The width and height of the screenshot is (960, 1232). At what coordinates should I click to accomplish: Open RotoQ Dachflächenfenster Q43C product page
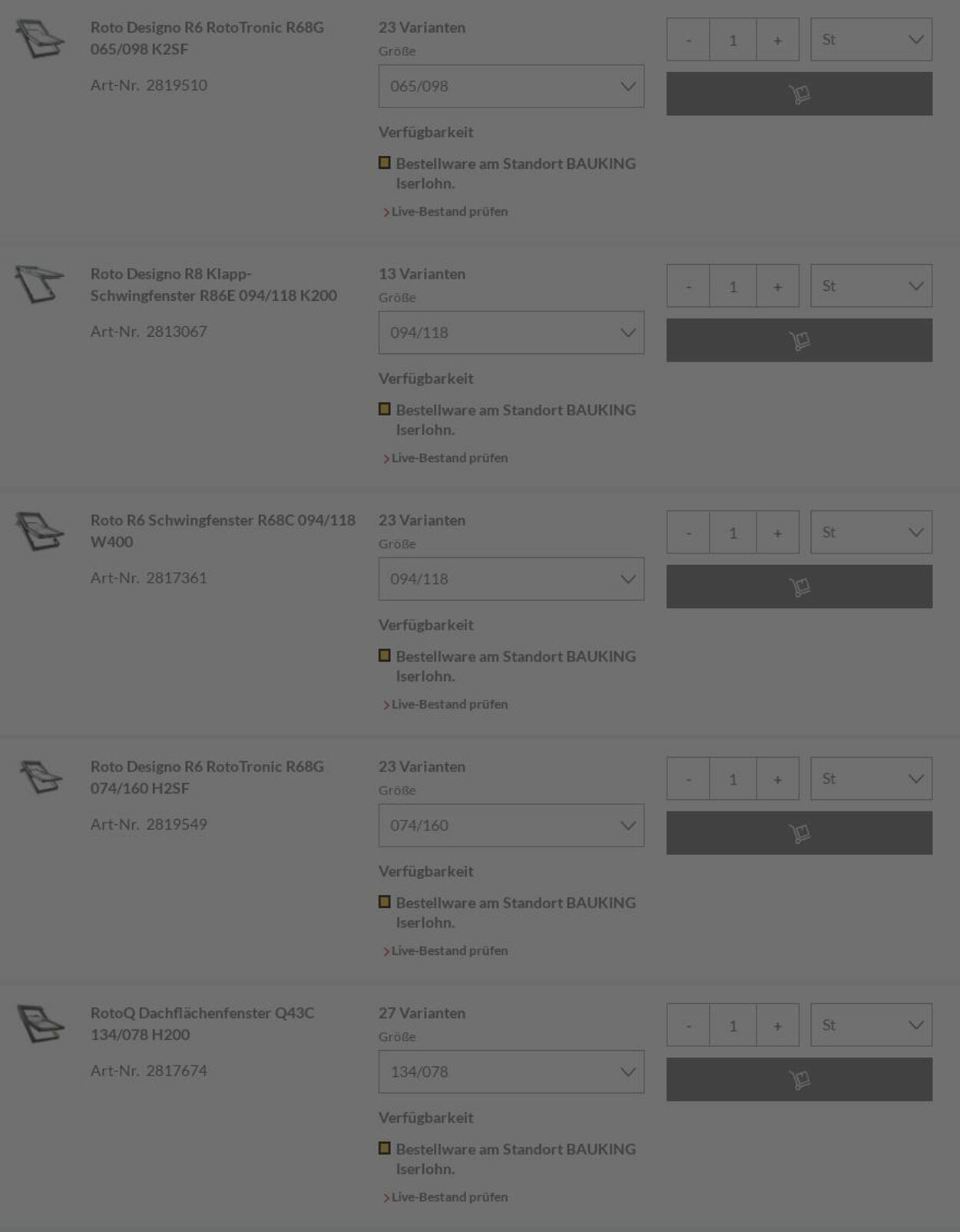[202, 1023]
